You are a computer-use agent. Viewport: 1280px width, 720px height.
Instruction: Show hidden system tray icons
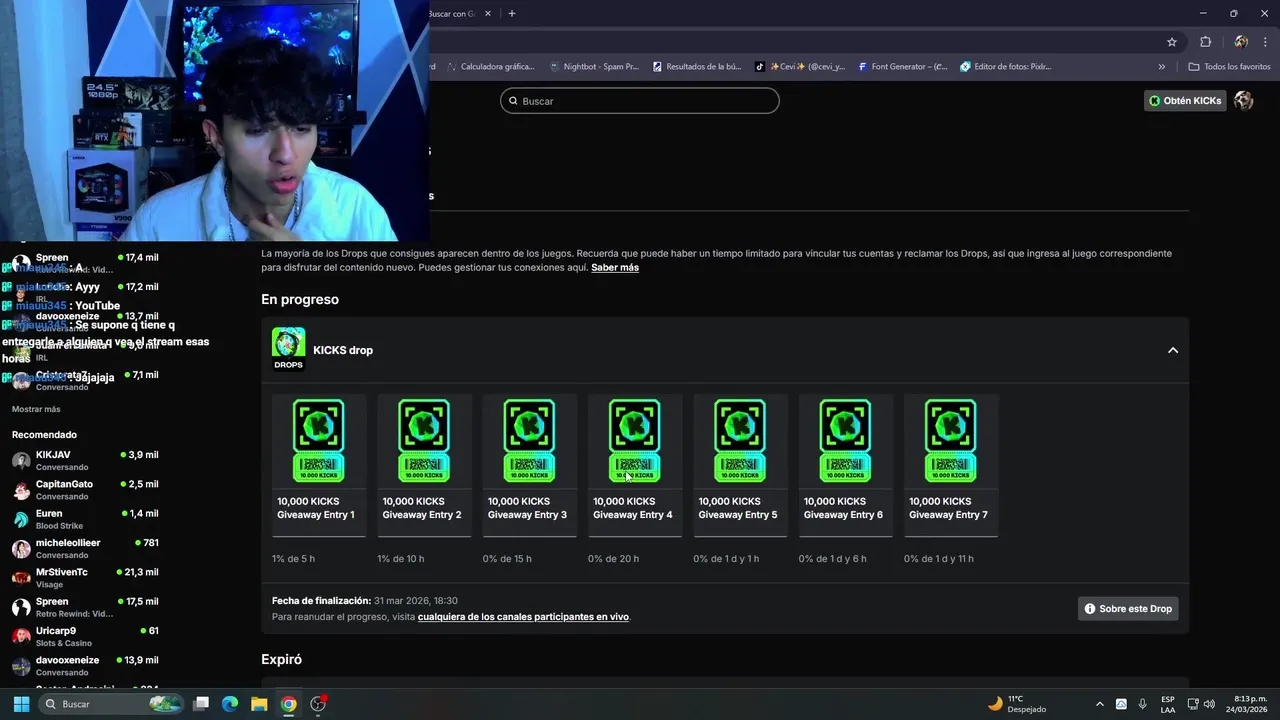[x=1100, y=704]
